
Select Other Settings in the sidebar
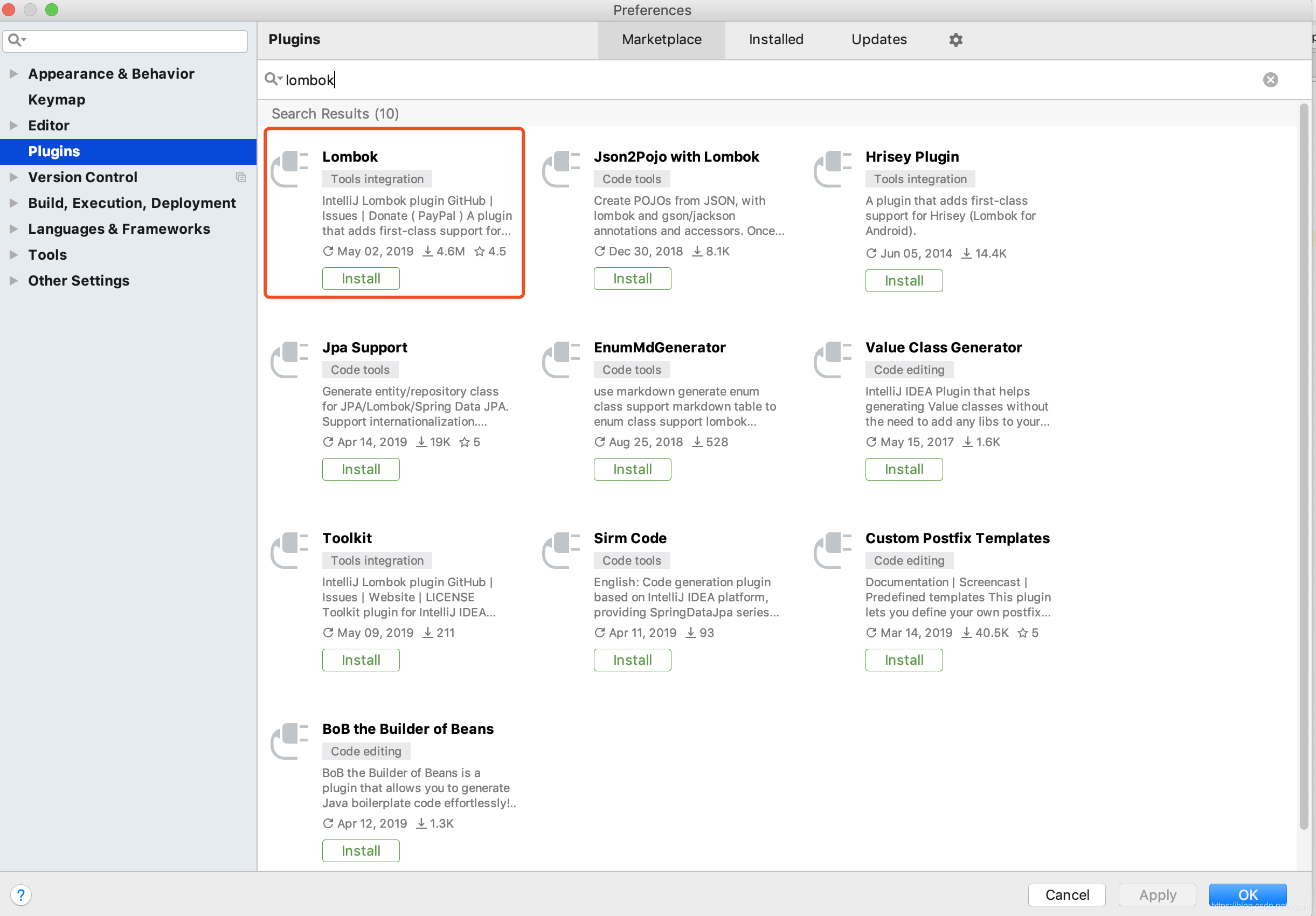[x=78, y=280]
